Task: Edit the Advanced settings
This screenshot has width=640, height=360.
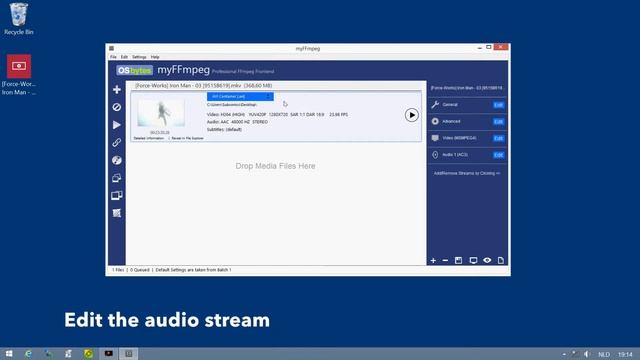Action: click(498, 122)
